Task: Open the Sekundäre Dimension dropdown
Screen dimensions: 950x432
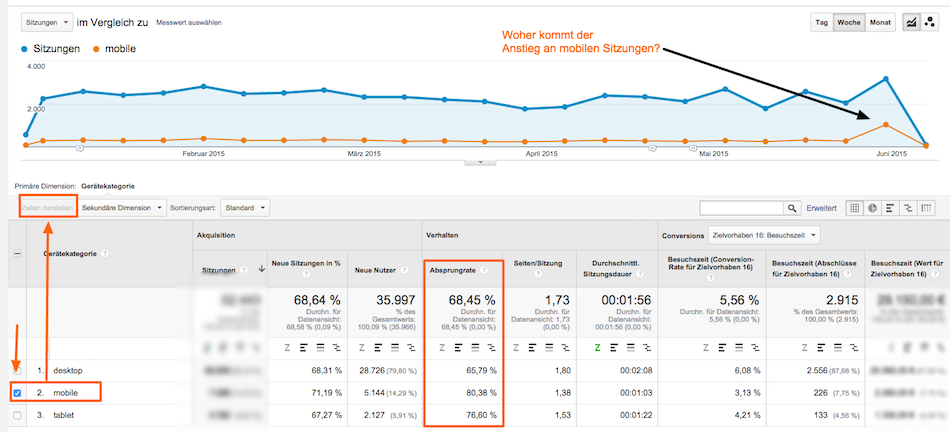Action: point(123,208)
